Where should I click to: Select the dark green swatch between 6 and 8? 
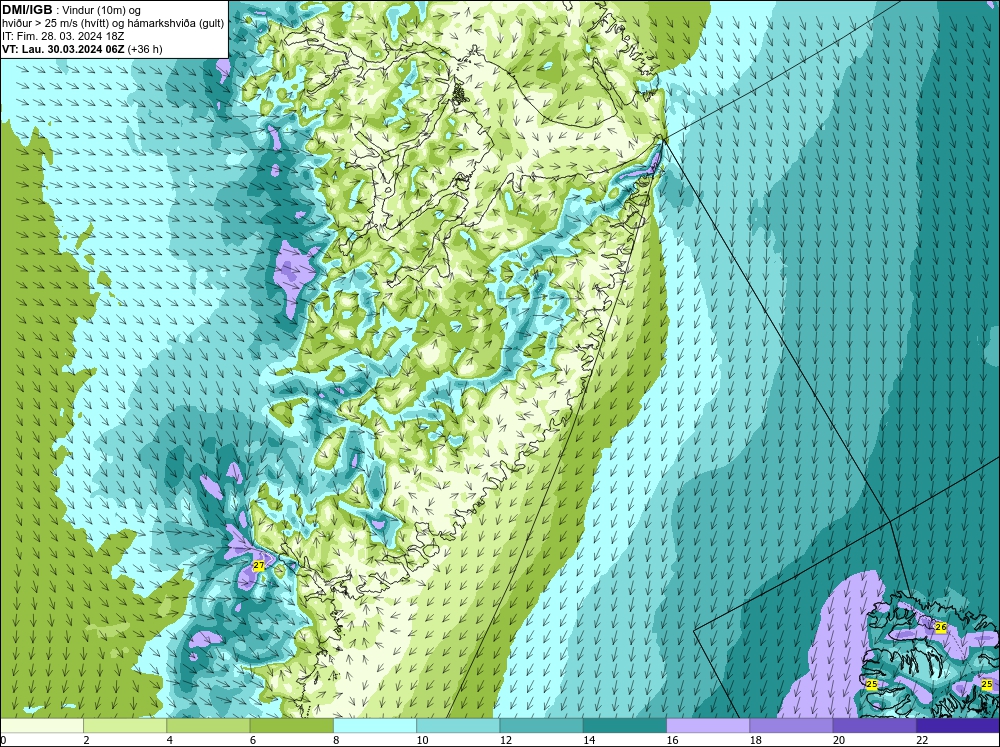tap(291, 726)
